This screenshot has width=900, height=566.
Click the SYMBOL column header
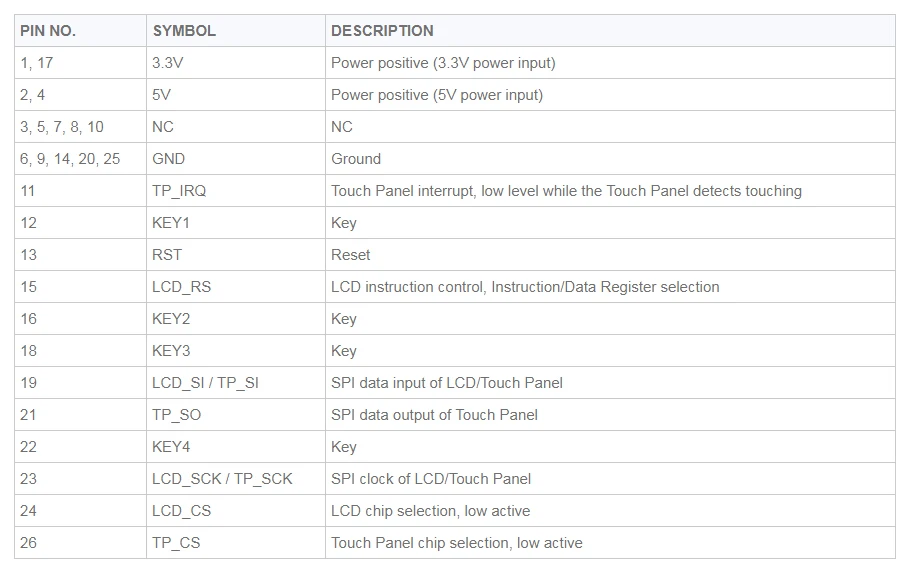(236, 30)
